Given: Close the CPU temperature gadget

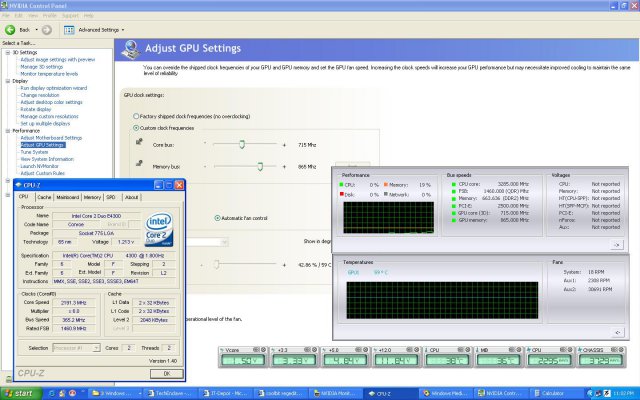Looking at the screenshot, I should click(x=468, y=350).
